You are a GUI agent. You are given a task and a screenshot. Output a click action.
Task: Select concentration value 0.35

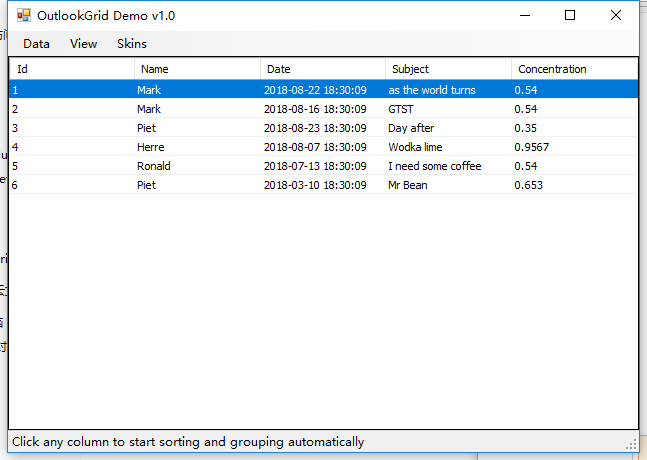point(574,127)
